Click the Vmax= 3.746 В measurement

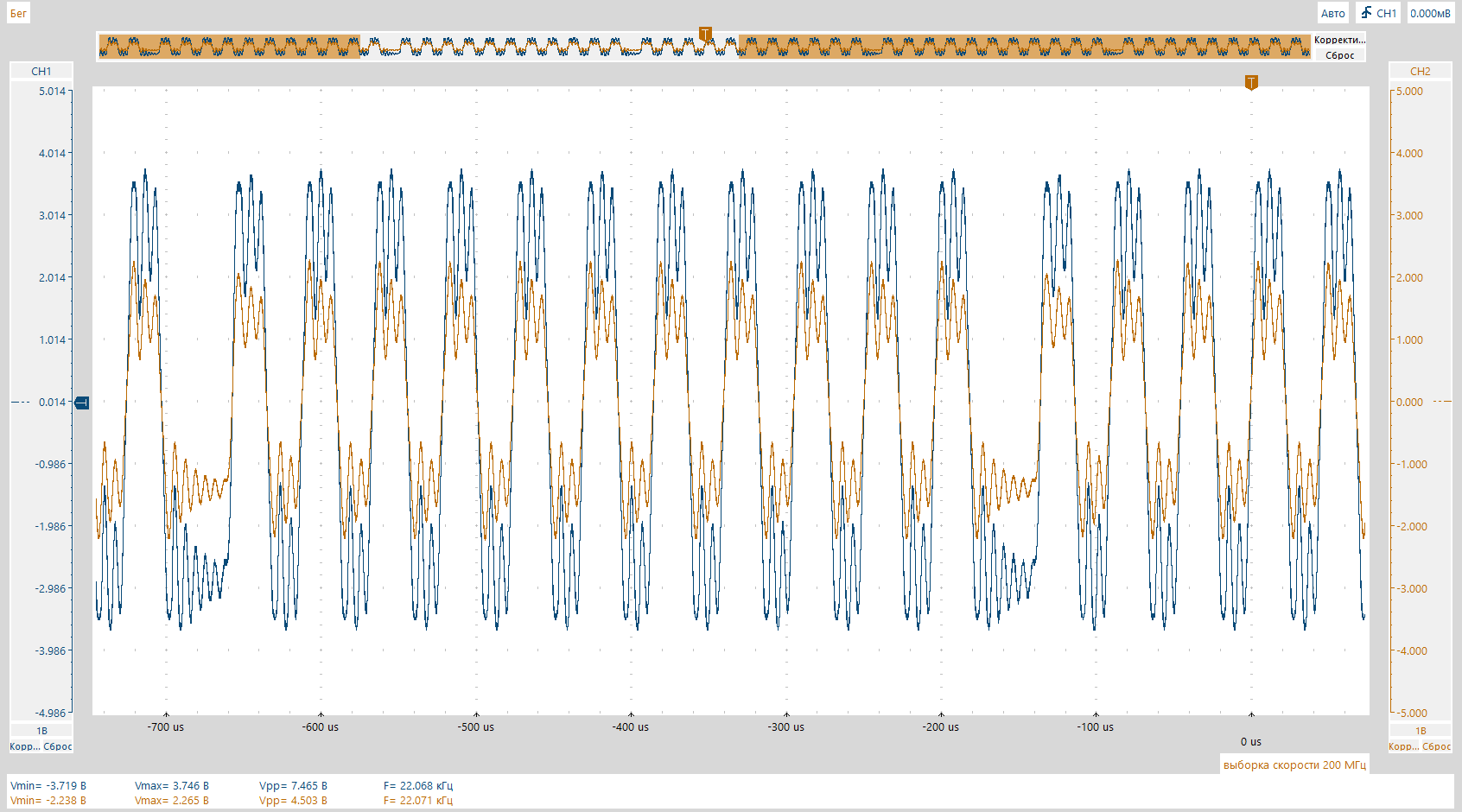click(172, 785)
